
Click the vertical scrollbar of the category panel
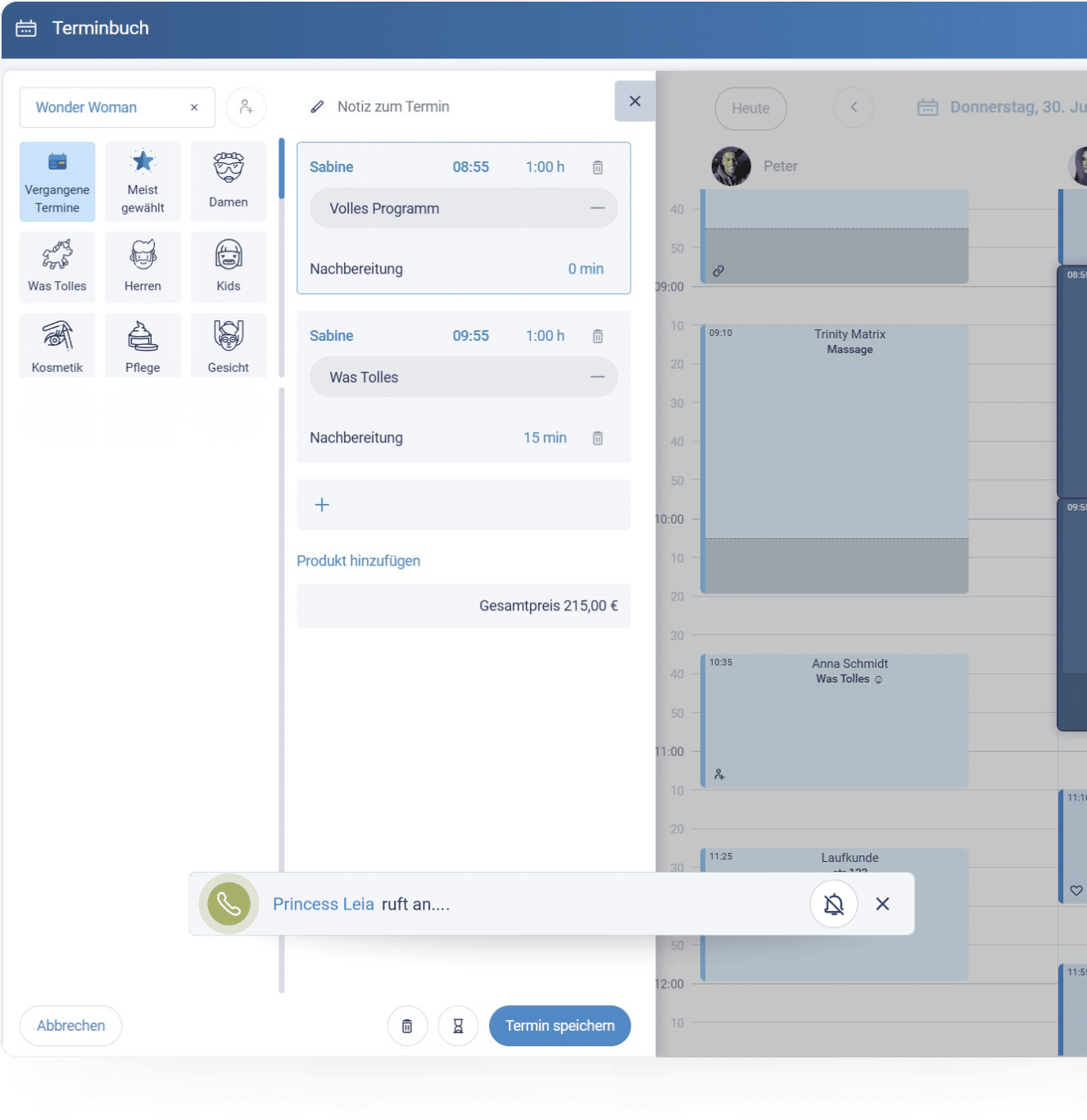[x=282, y=169]
